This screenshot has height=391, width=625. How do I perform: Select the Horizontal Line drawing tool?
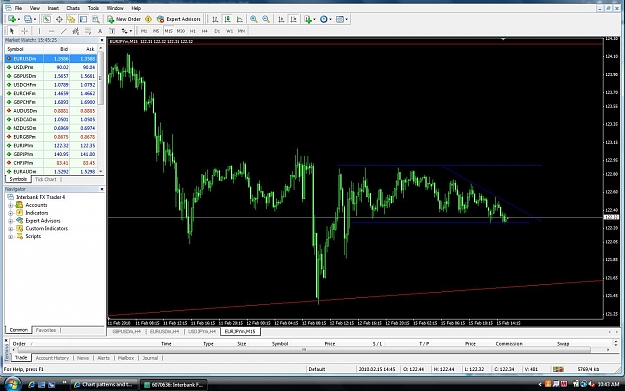click(x=51, y=31)
